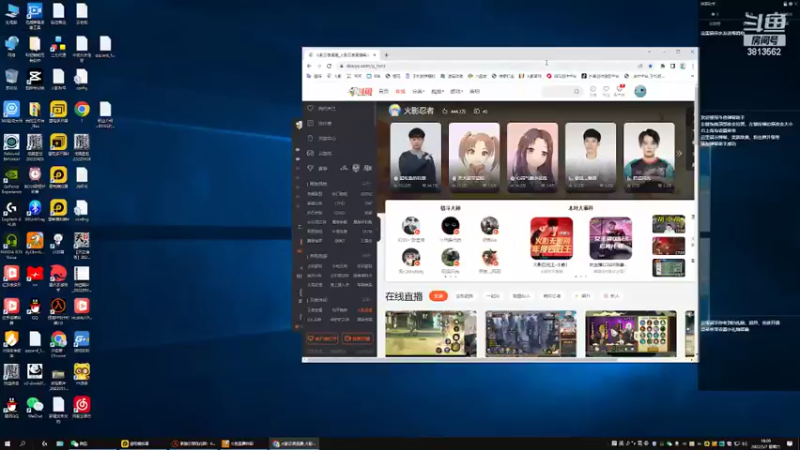This screenshot has height=450, width=800.
Task: Open the 直播 nav item
Action: (x=400, y=91)
